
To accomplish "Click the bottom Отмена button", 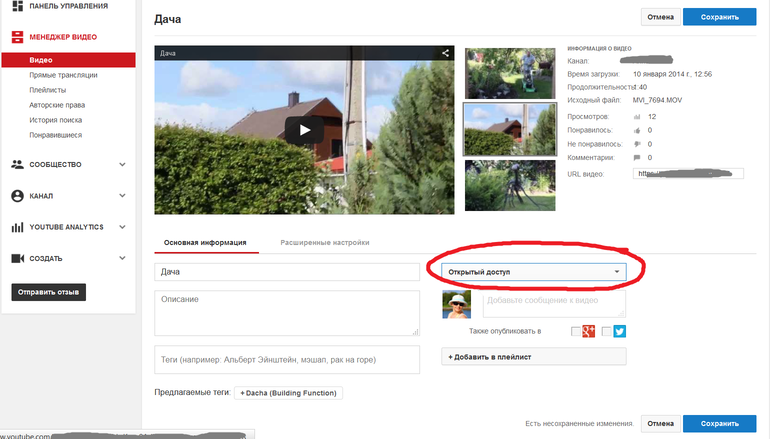I will 660,423.
